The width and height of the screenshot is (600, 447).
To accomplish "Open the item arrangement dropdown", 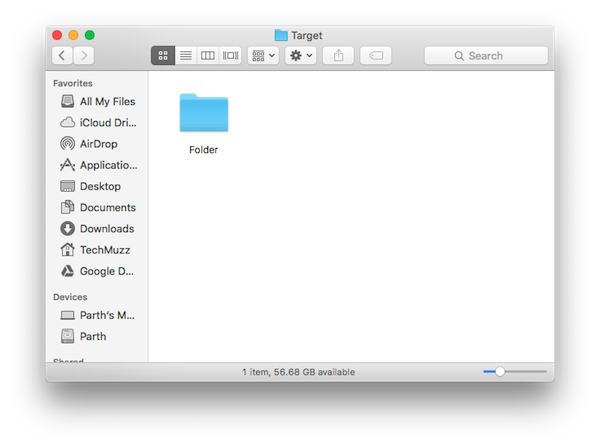I will tap(263, 56).
